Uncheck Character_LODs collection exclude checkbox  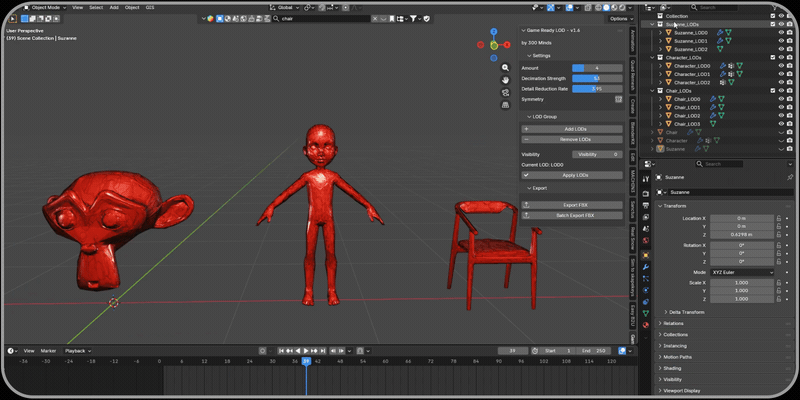click(x=773, y=58)
